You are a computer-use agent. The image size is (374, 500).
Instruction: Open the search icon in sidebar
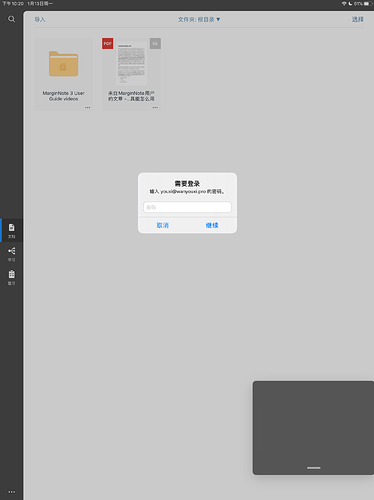[x=11, y=19]
